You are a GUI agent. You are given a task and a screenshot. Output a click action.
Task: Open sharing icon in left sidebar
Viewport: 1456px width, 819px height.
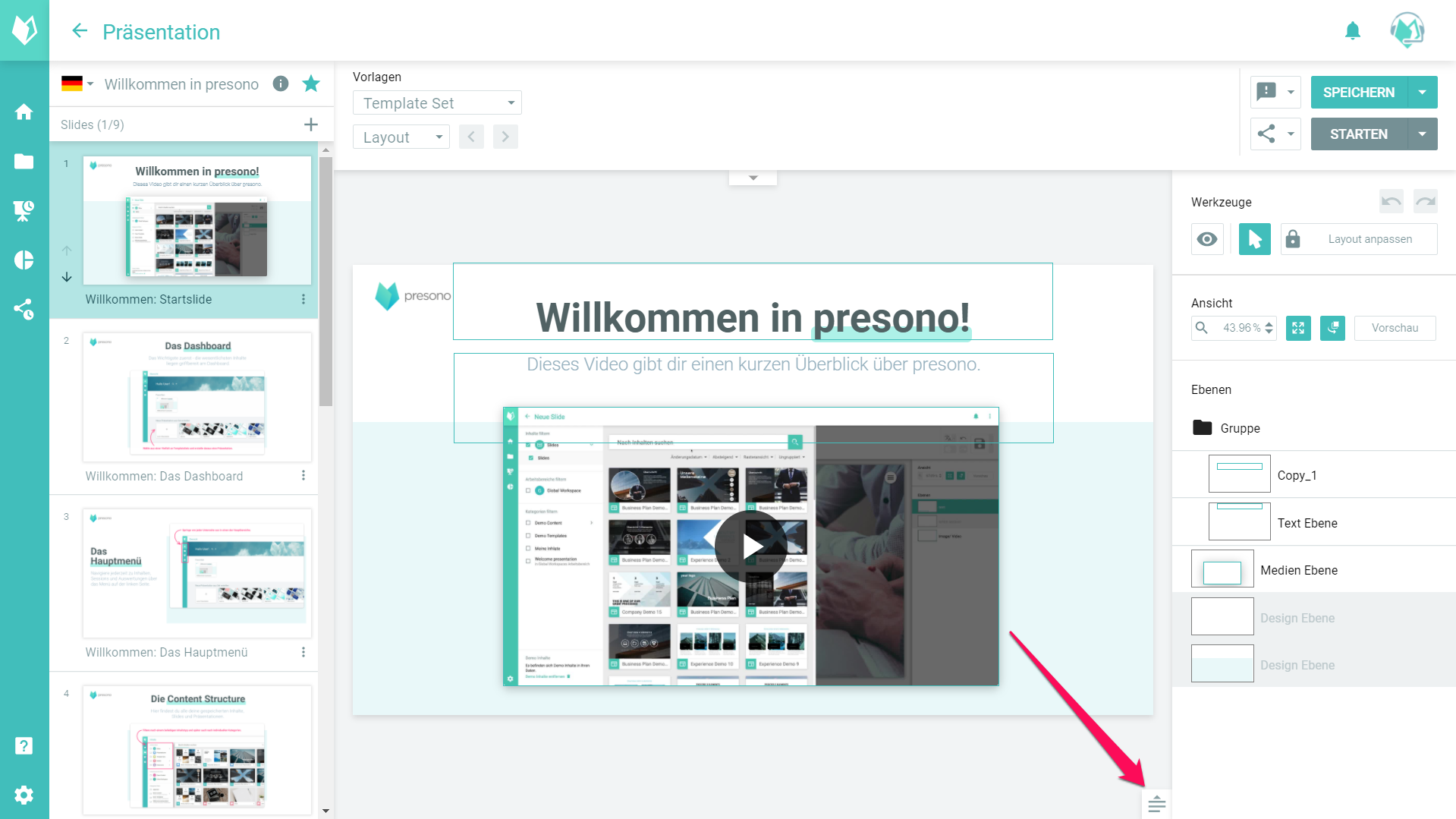[24, 309]
